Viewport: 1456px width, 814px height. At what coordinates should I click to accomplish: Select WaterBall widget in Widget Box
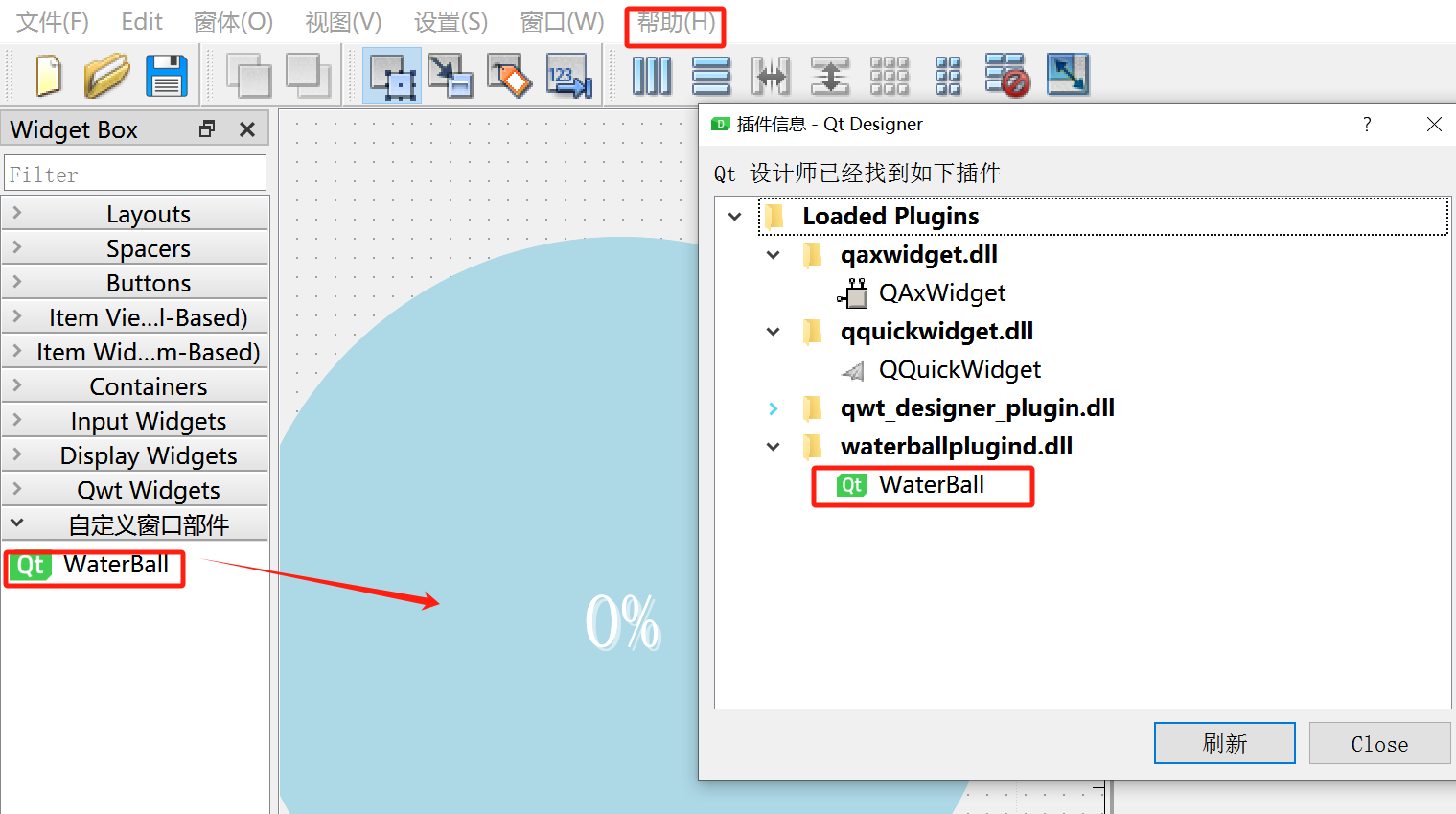93,566
